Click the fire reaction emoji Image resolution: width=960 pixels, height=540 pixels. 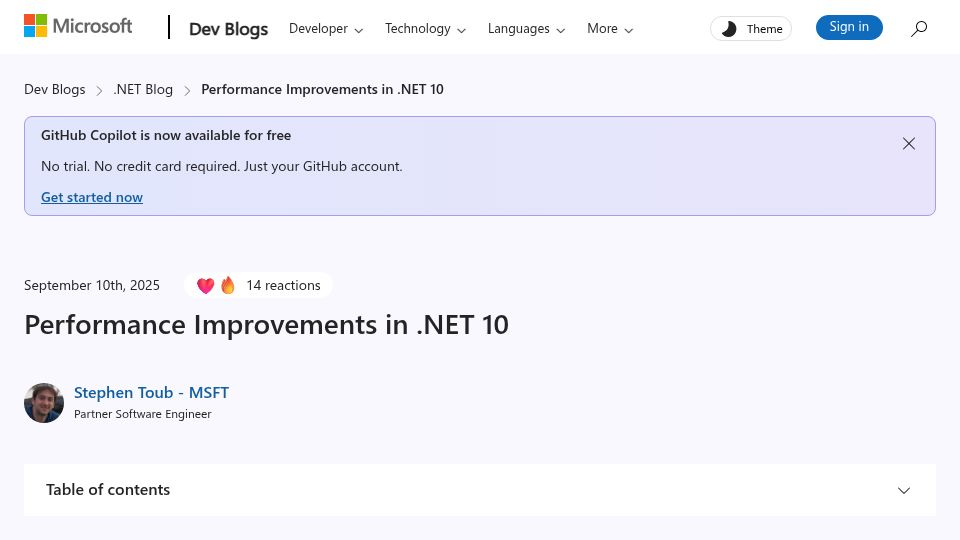[x=228, y=285]
